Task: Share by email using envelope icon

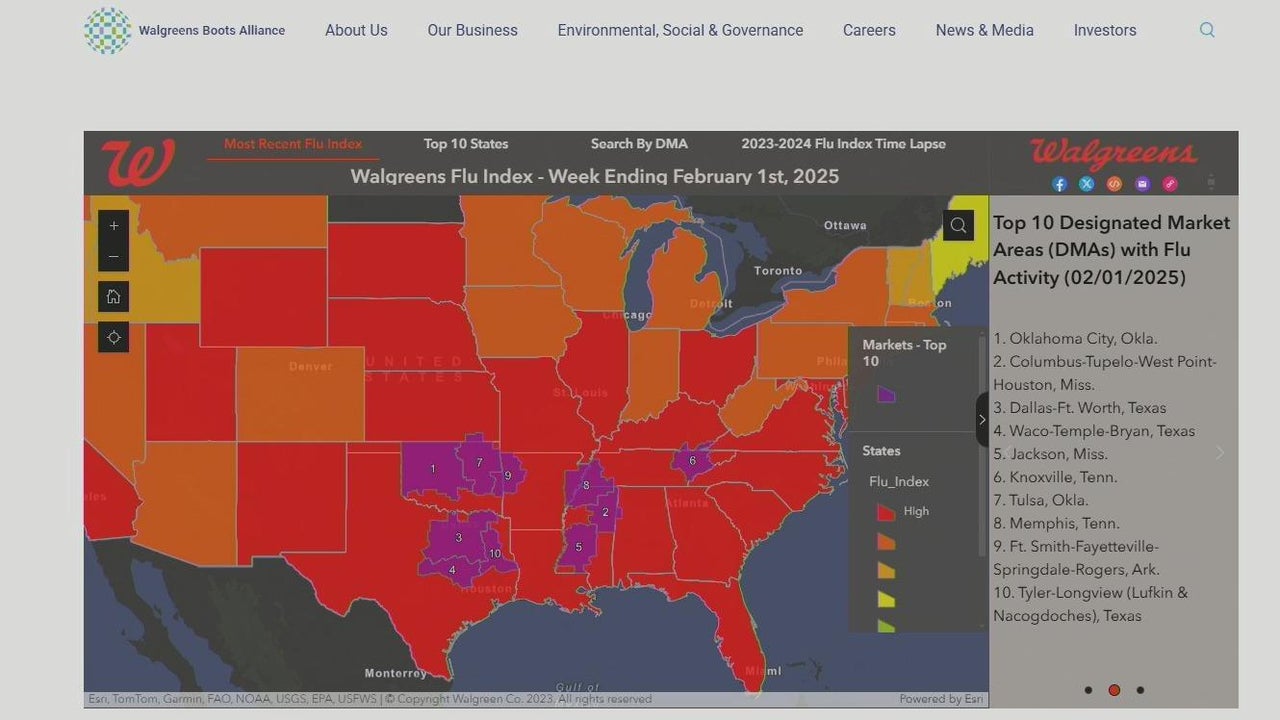Action: [x=1142, y=184]
